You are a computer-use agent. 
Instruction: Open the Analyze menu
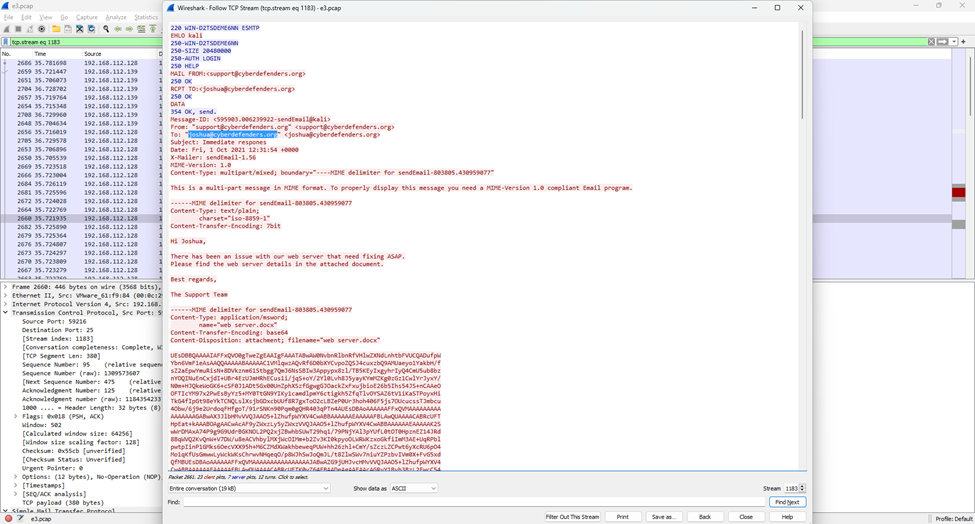(116, 17)
